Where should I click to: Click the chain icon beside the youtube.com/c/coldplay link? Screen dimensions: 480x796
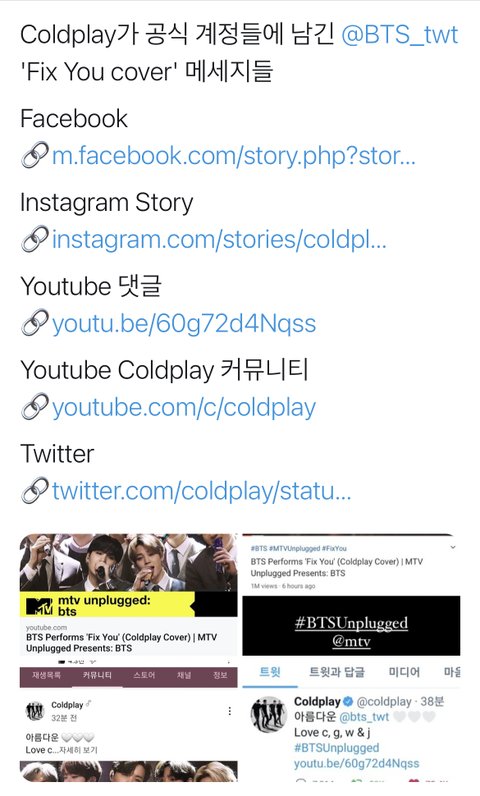click(x=35, y=406)
